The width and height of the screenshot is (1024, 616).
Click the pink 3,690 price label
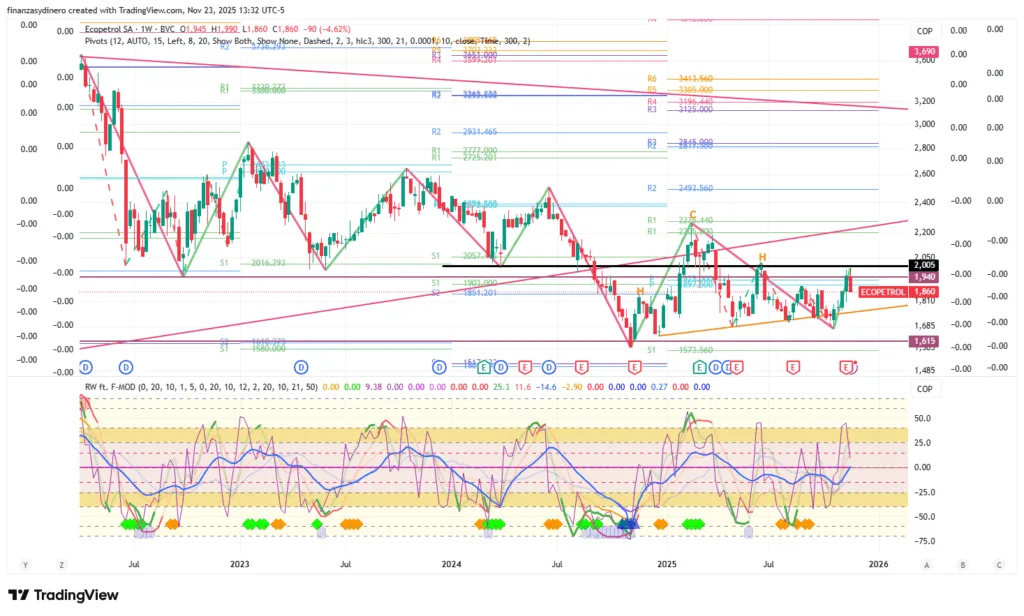pyautogui.click(x=923, y=51)
